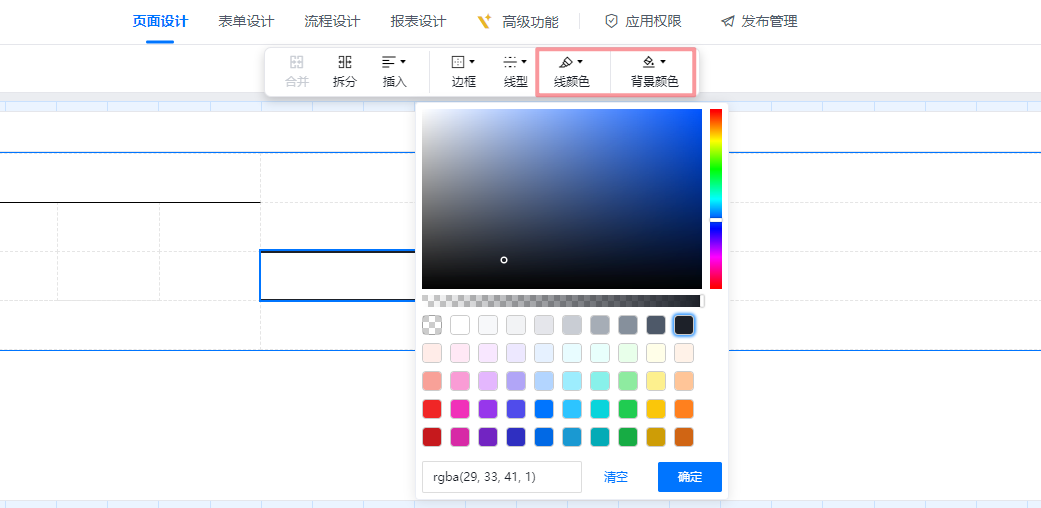This screenshot has width=1041, height=508.
Task: Click the vertical rainbow hue slider
Action: 716,198
